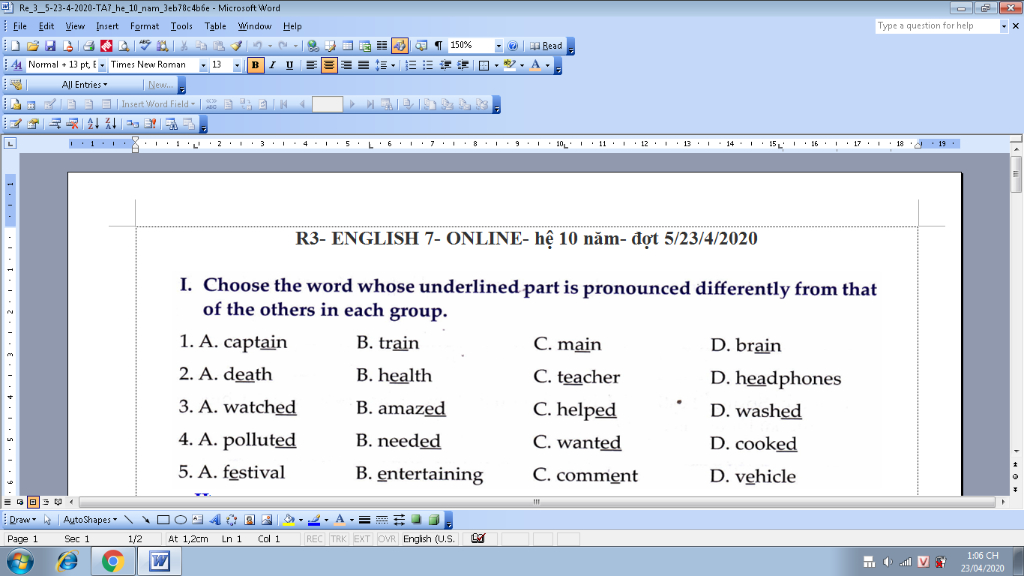Screen dimensions: 1024x576
Task: Toggle Center paragraph alignment
Action: tap(328, 65)
